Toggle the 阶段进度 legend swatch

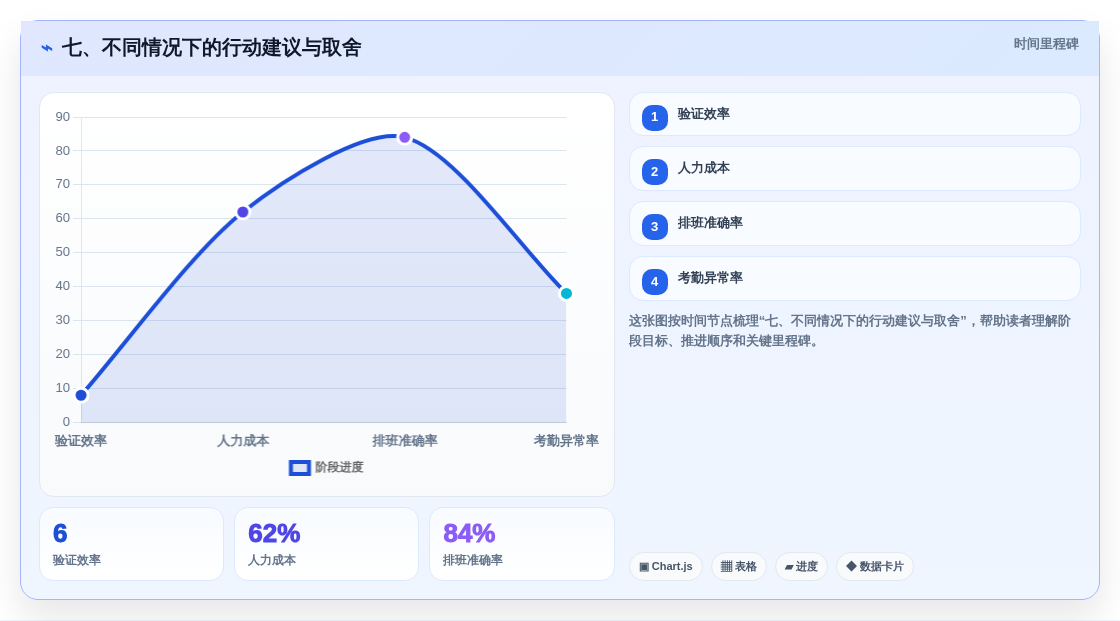tap(299, 468)
